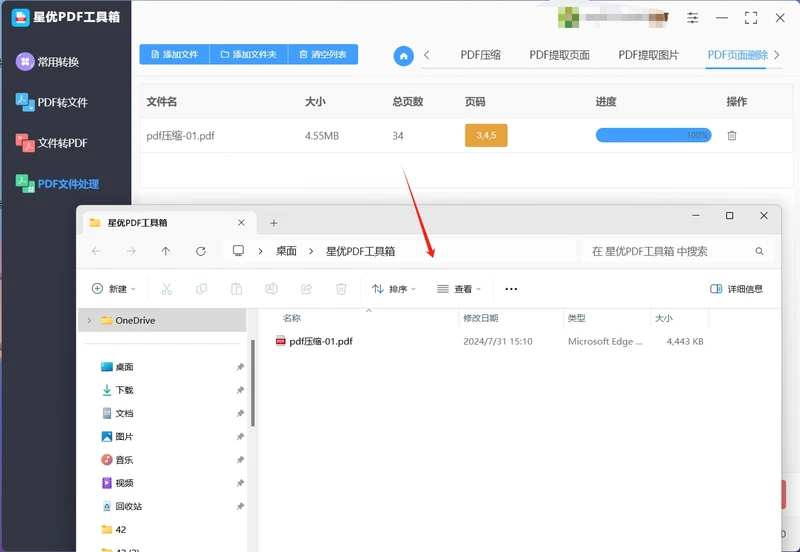The height and width of the screenshot is (552, 800).
Task: Click the Copy icon in Explorer toolbar
Action: 202,289
